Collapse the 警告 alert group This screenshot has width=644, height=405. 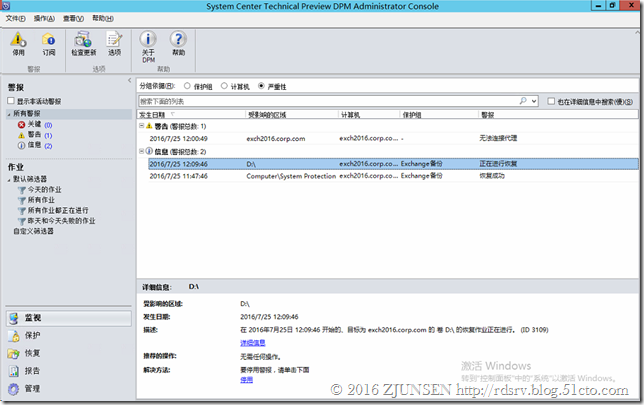(x=142, y=126)
